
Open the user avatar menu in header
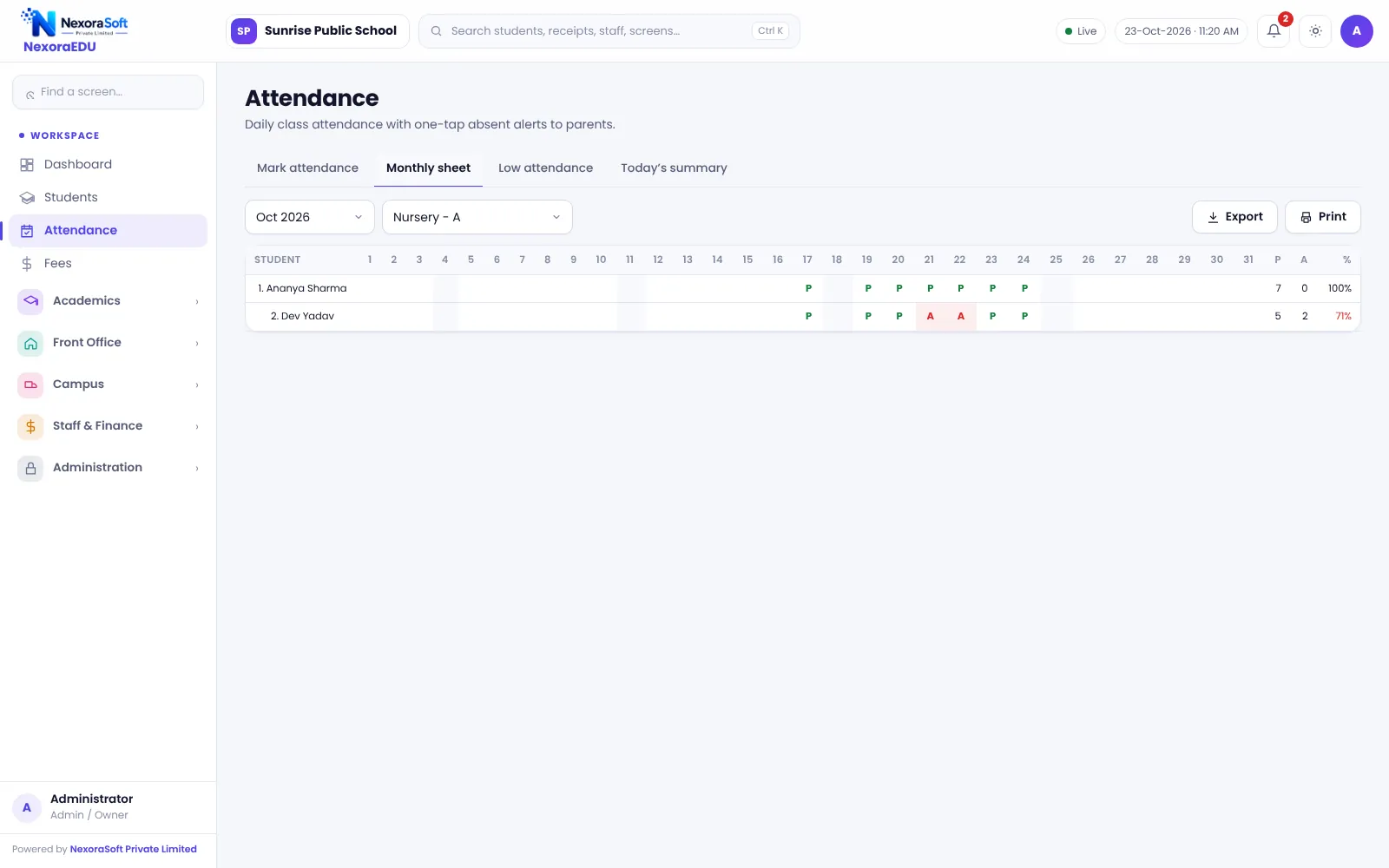click(1356, 31)
